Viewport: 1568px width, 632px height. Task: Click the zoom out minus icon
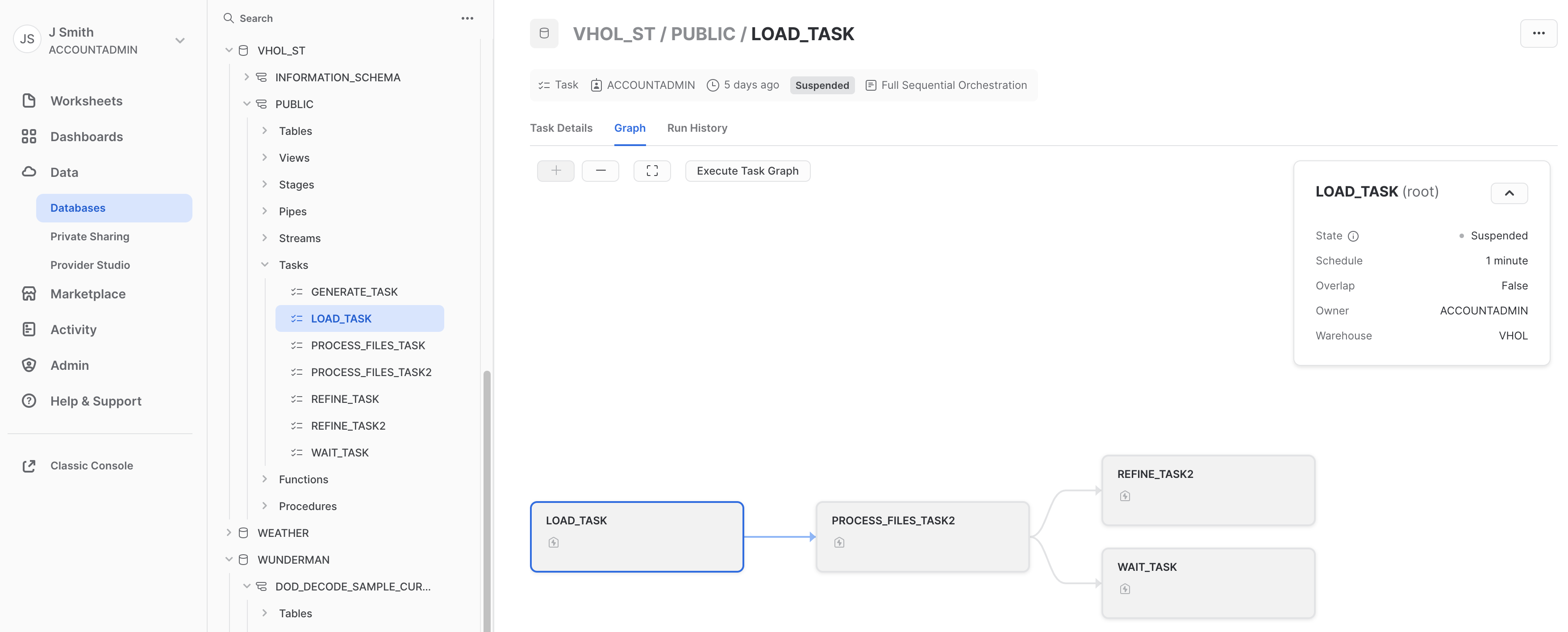[600, 171]
